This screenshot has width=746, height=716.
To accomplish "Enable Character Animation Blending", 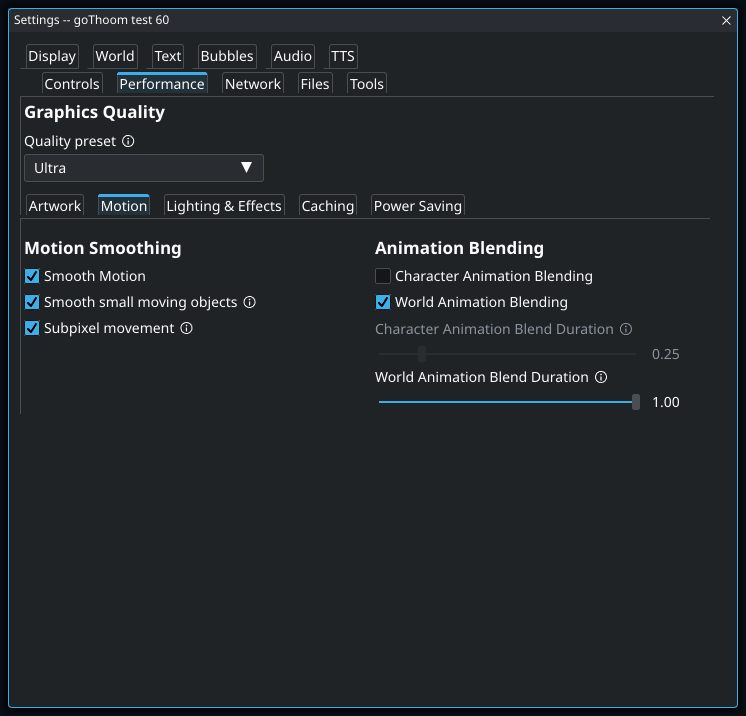I will (383, 276).
